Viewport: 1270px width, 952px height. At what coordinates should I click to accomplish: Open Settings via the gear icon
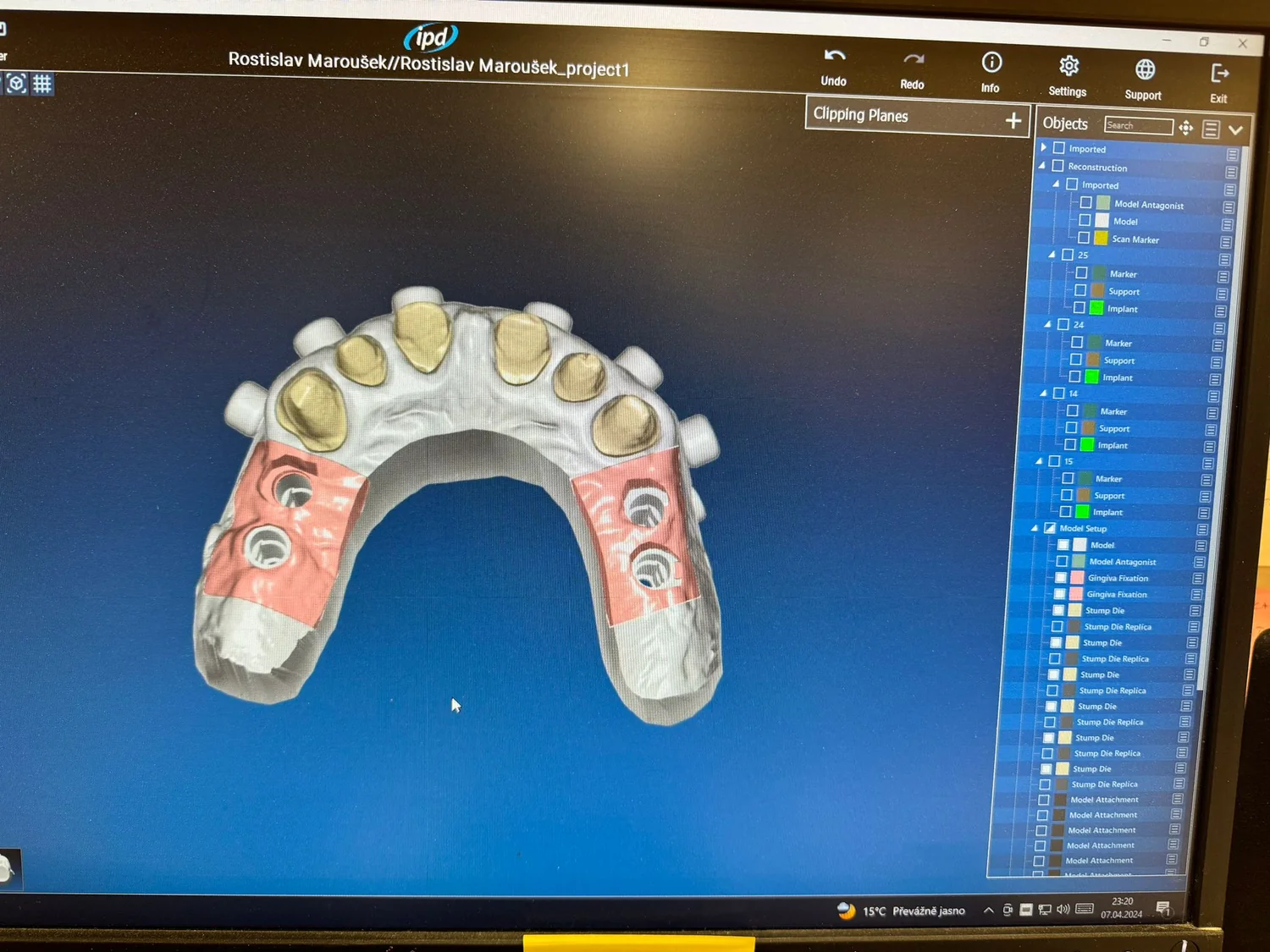tap(1068, 66)
